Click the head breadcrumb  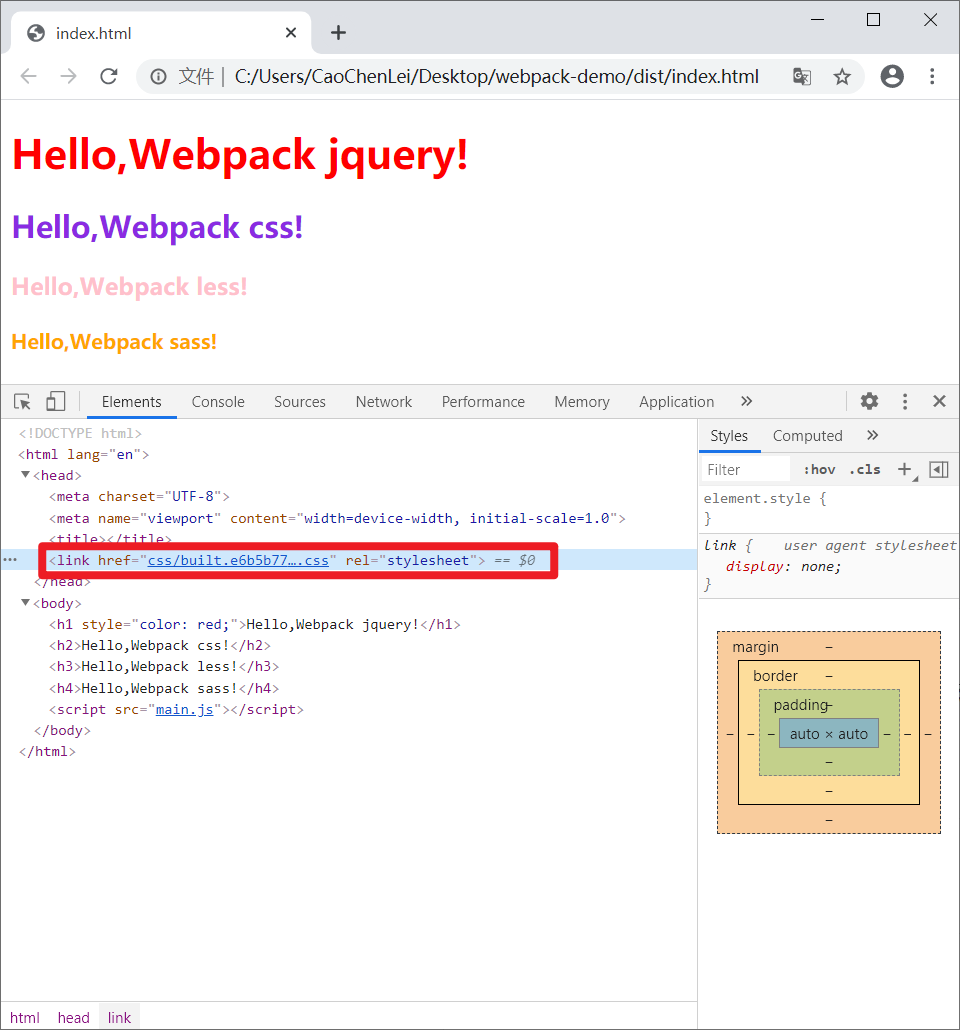[74, 1018]
